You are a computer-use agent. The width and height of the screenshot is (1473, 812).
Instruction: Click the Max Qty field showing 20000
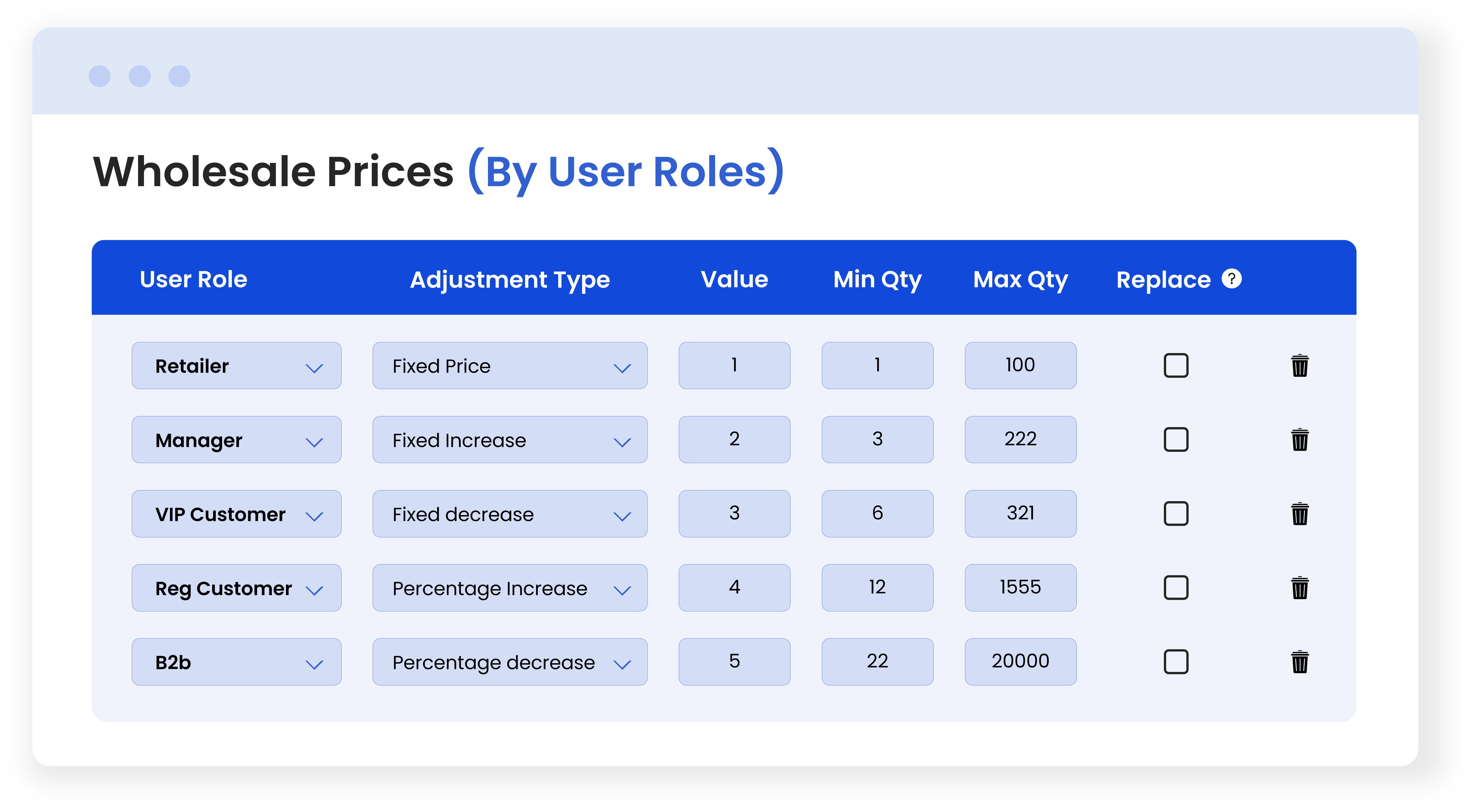click(1020, 662)
